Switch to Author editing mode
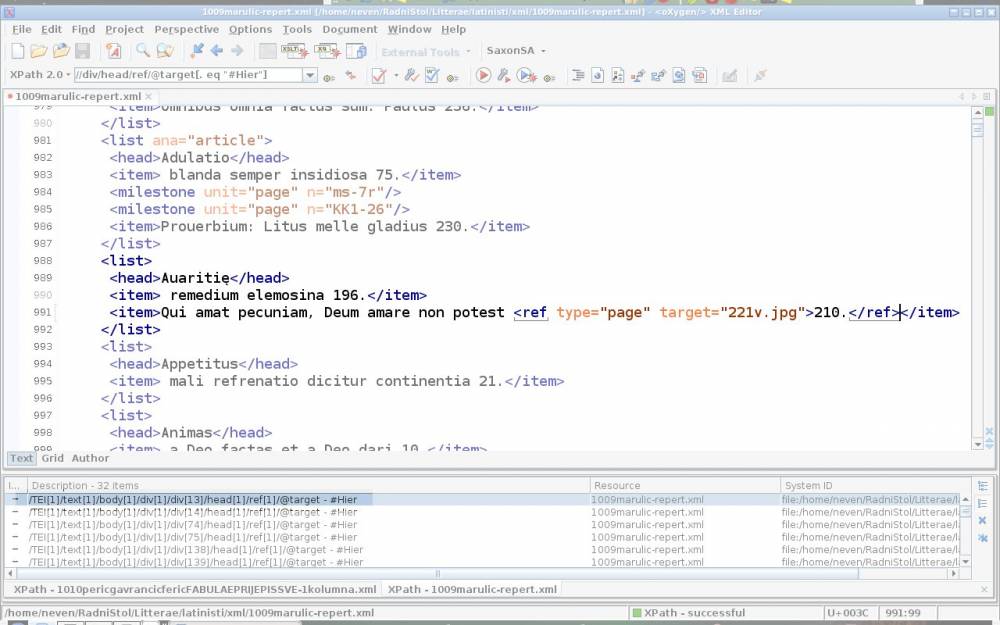Viewport: 1000px width, 625px height. click(90, 458)
